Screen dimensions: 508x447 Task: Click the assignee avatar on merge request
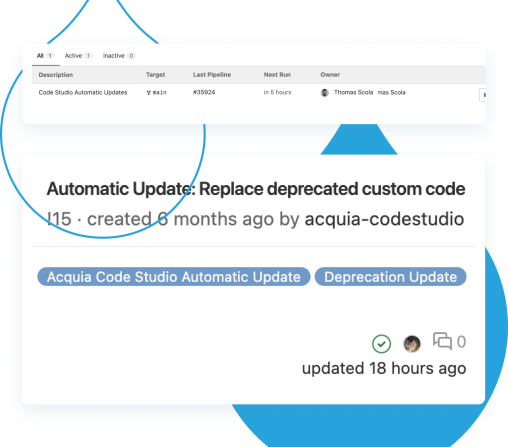412,344
